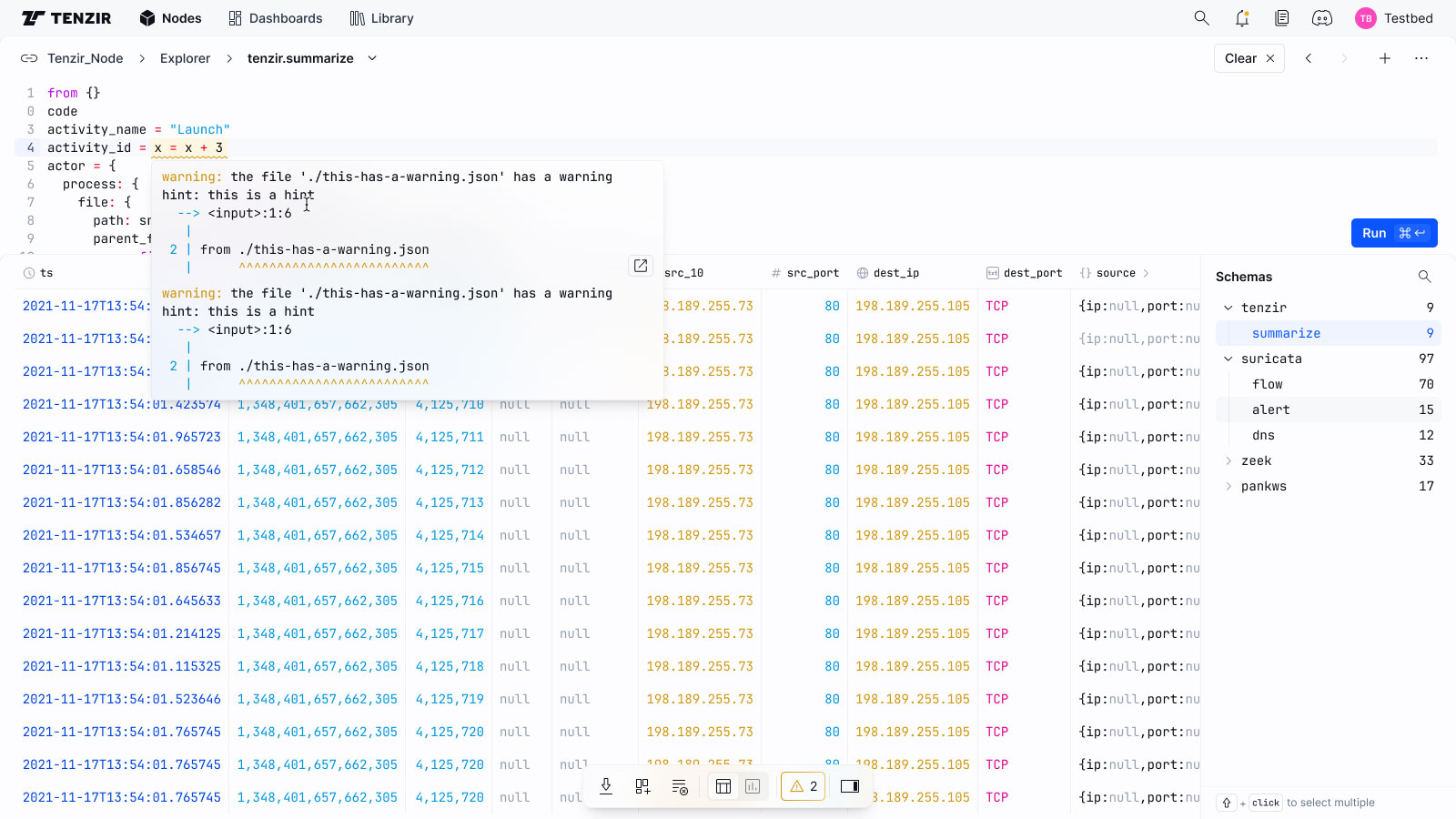Switch to table view
Screen dimensions: 1456x819
[723, 786]
